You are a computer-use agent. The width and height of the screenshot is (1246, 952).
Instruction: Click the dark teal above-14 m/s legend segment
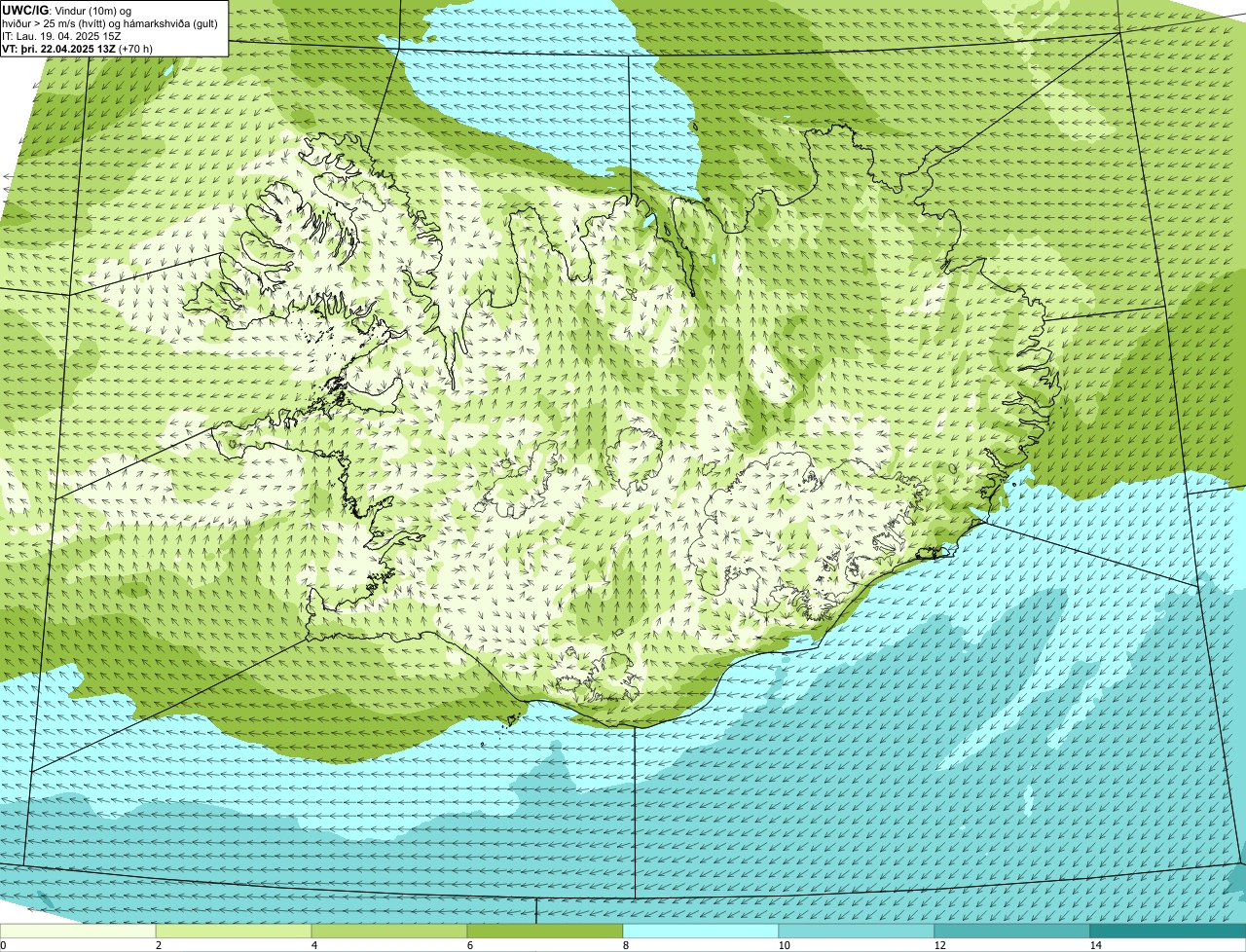tap(1168, 932)
